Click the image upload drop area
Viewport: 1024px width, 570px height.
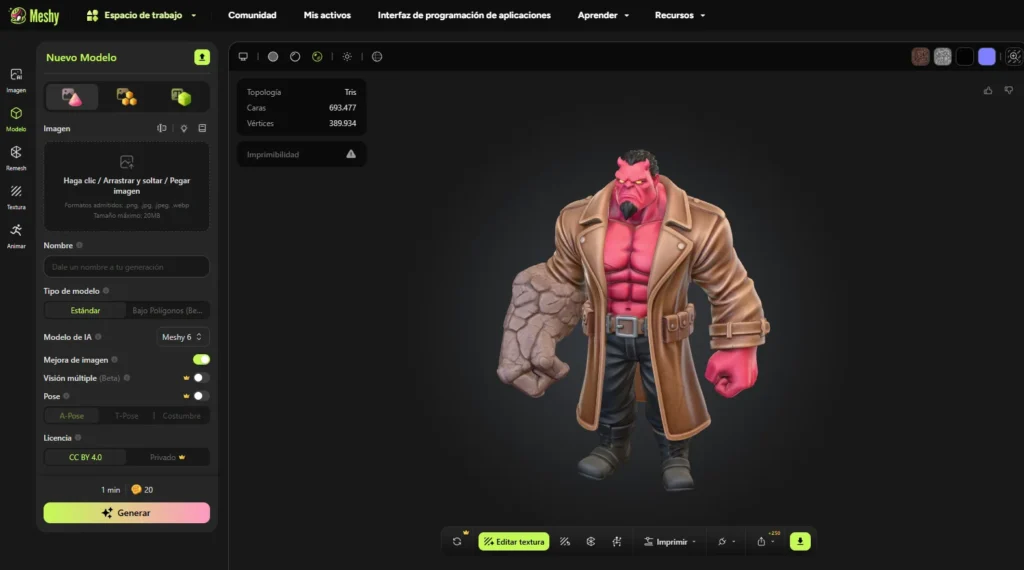[x=127, y=187]
